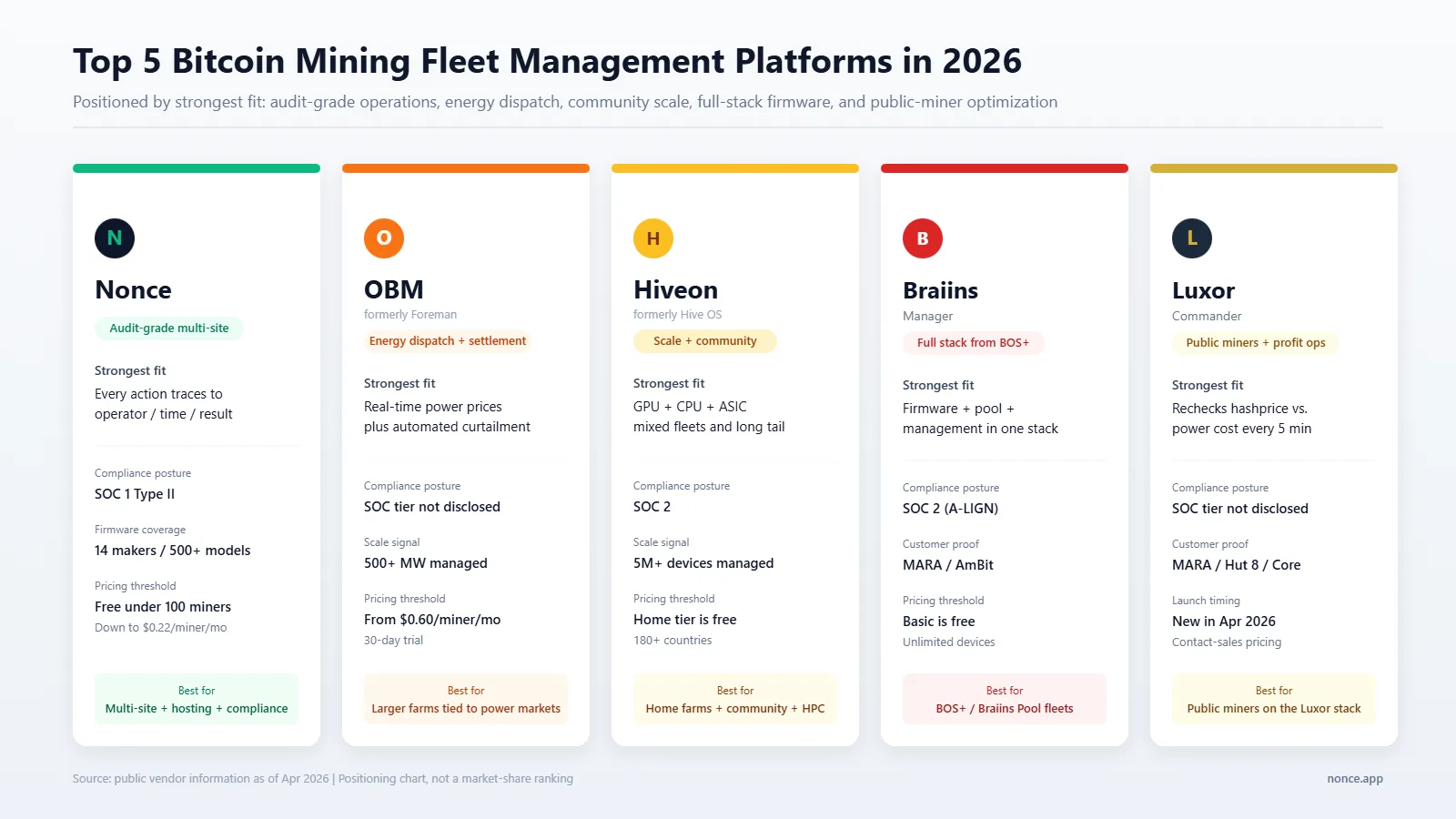Viewport: 1456px width, 819px height.
Task: Click the 'Positioned by strongest fit' subtitle
Action: click(x=565, y=102)
